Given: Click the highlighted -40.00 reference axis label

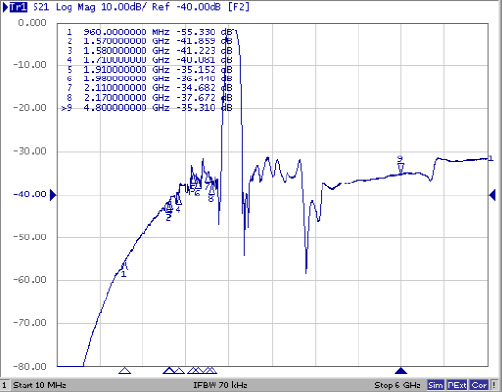Looking at the screenshot, I should pyautogui.click(x=30, y=194).
